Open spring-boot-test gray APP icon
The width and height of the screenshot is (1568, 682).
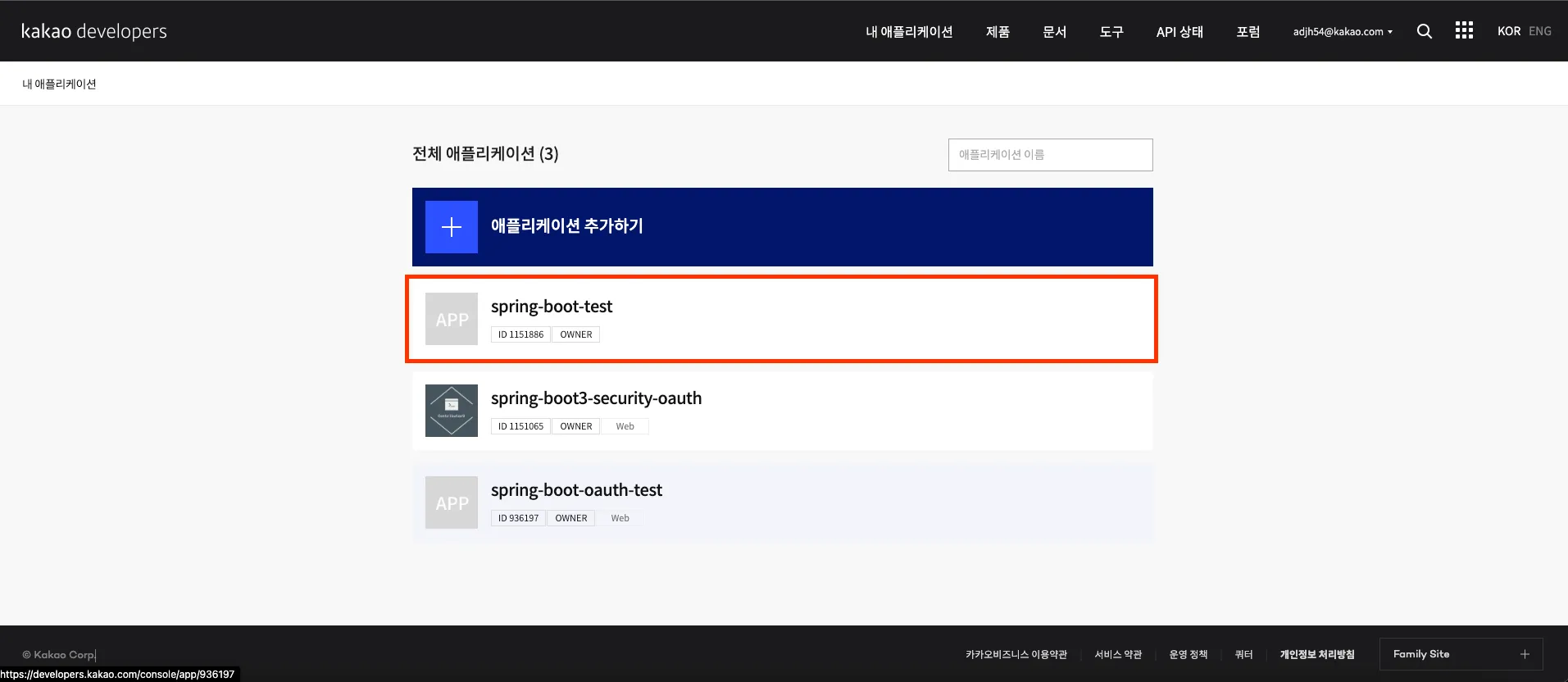coord(452,319)
